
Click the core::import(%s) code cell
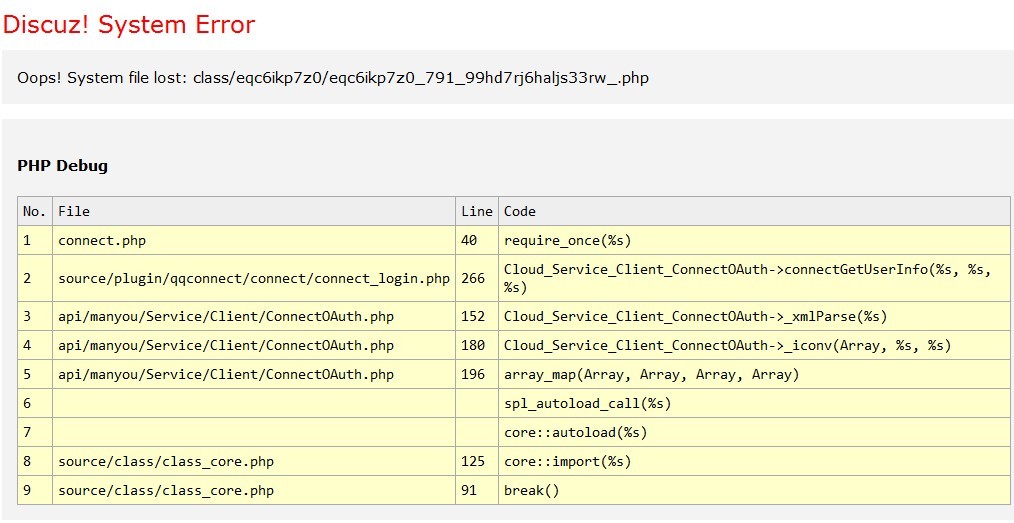567,461
